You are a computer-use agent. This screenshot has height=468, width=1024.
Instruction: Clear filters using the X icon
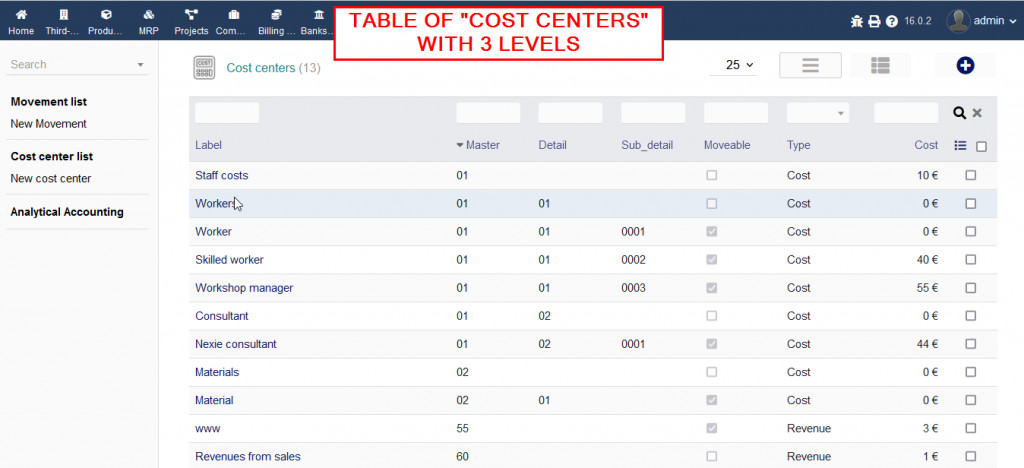tap(978, 113)
